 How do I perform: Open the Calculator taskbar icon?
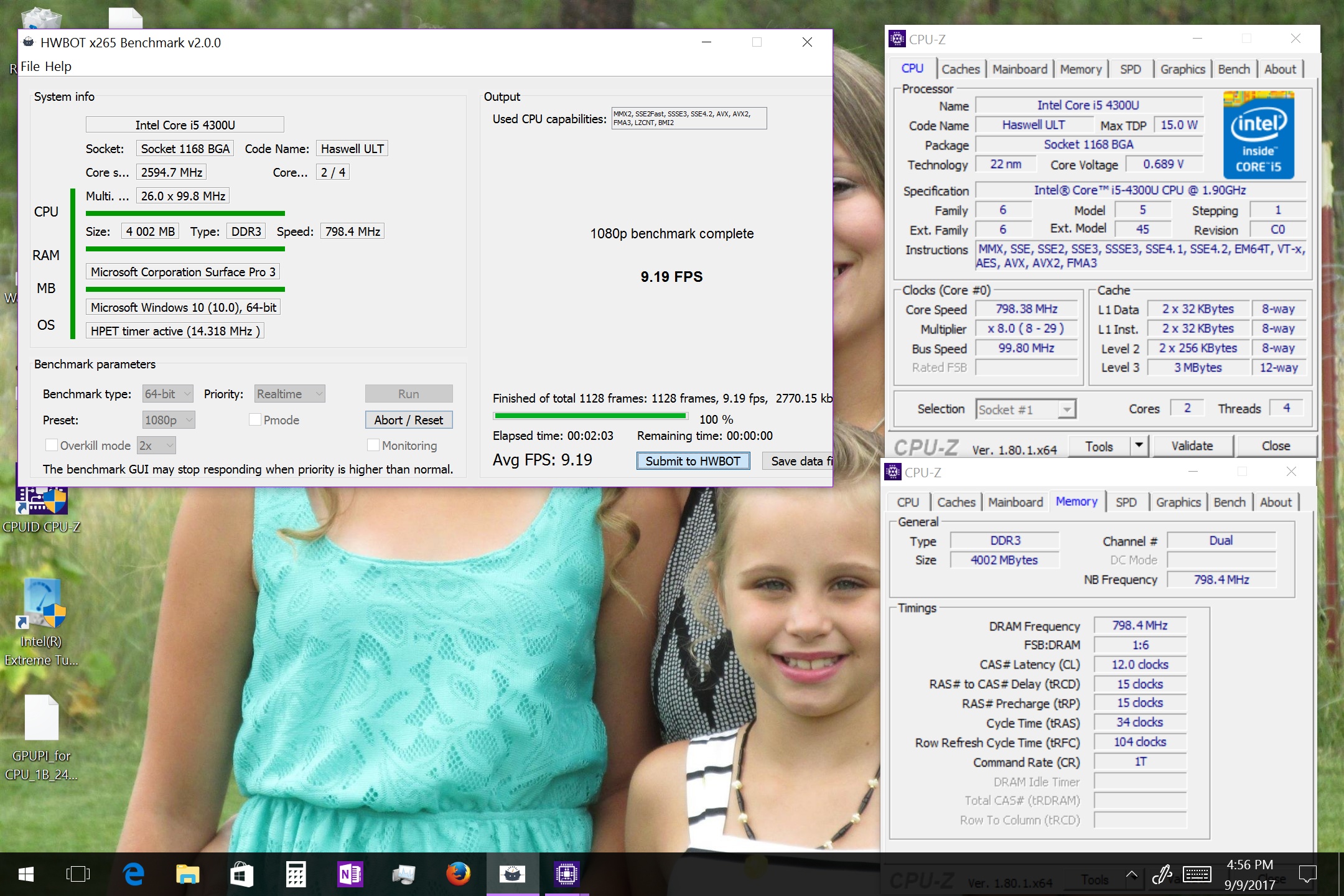click(x=296, y=875)
